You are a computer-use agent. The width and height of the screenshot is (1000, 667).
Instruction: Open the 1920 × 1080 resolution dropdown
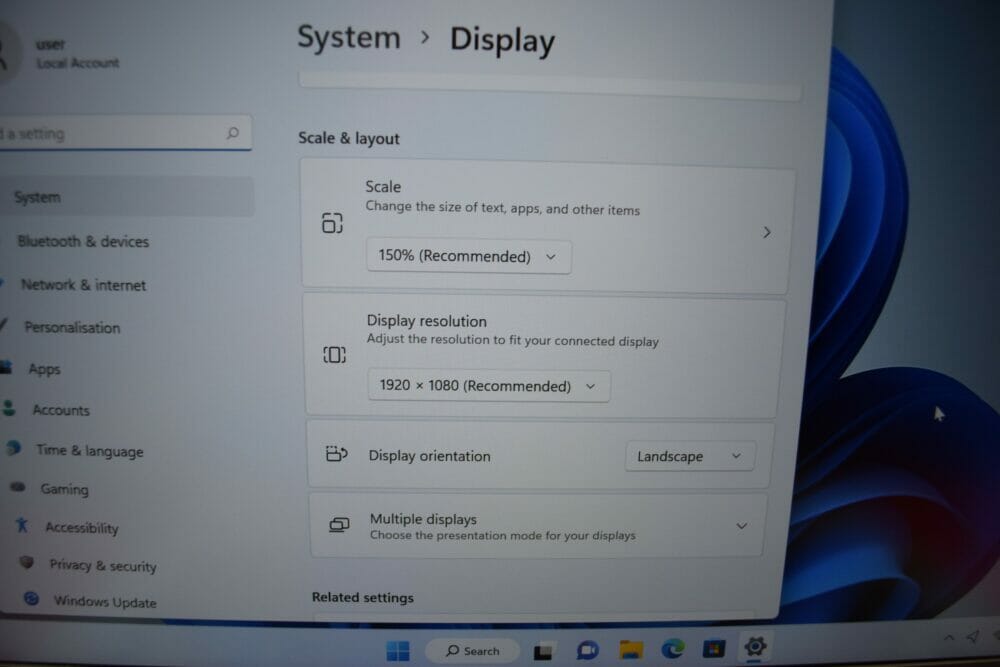(x=489, y=386)
